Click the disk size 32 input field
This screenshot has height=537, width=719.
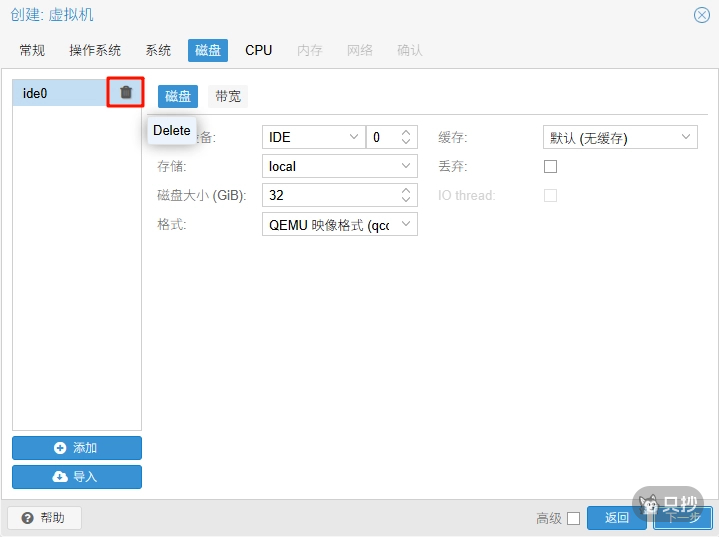coord(330,195)
